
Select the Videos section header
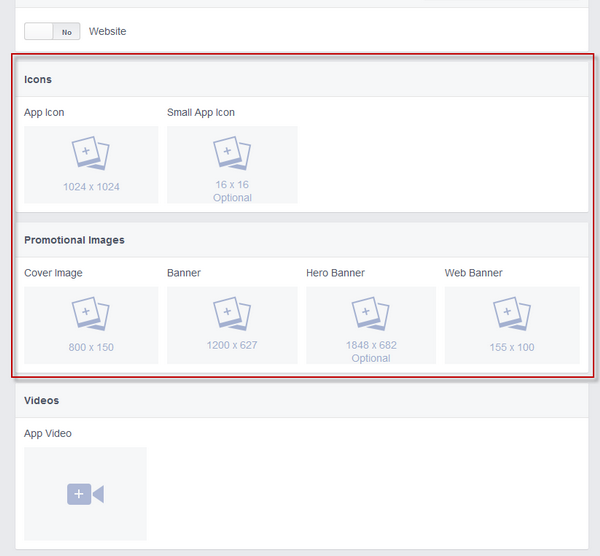point(42,400)
